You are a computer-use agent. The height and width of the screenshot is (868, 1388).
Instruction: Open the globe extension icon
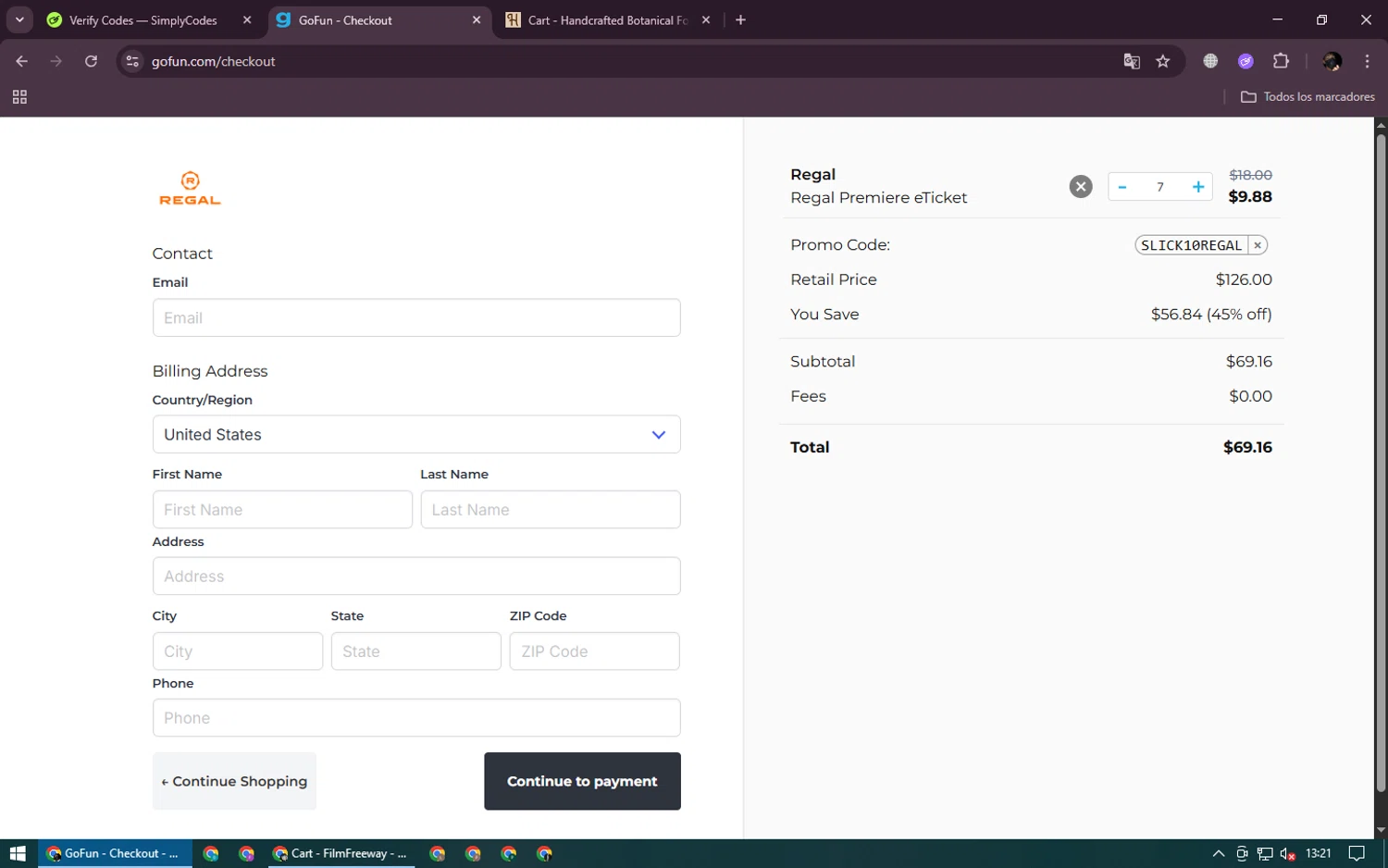[1210, 61]
